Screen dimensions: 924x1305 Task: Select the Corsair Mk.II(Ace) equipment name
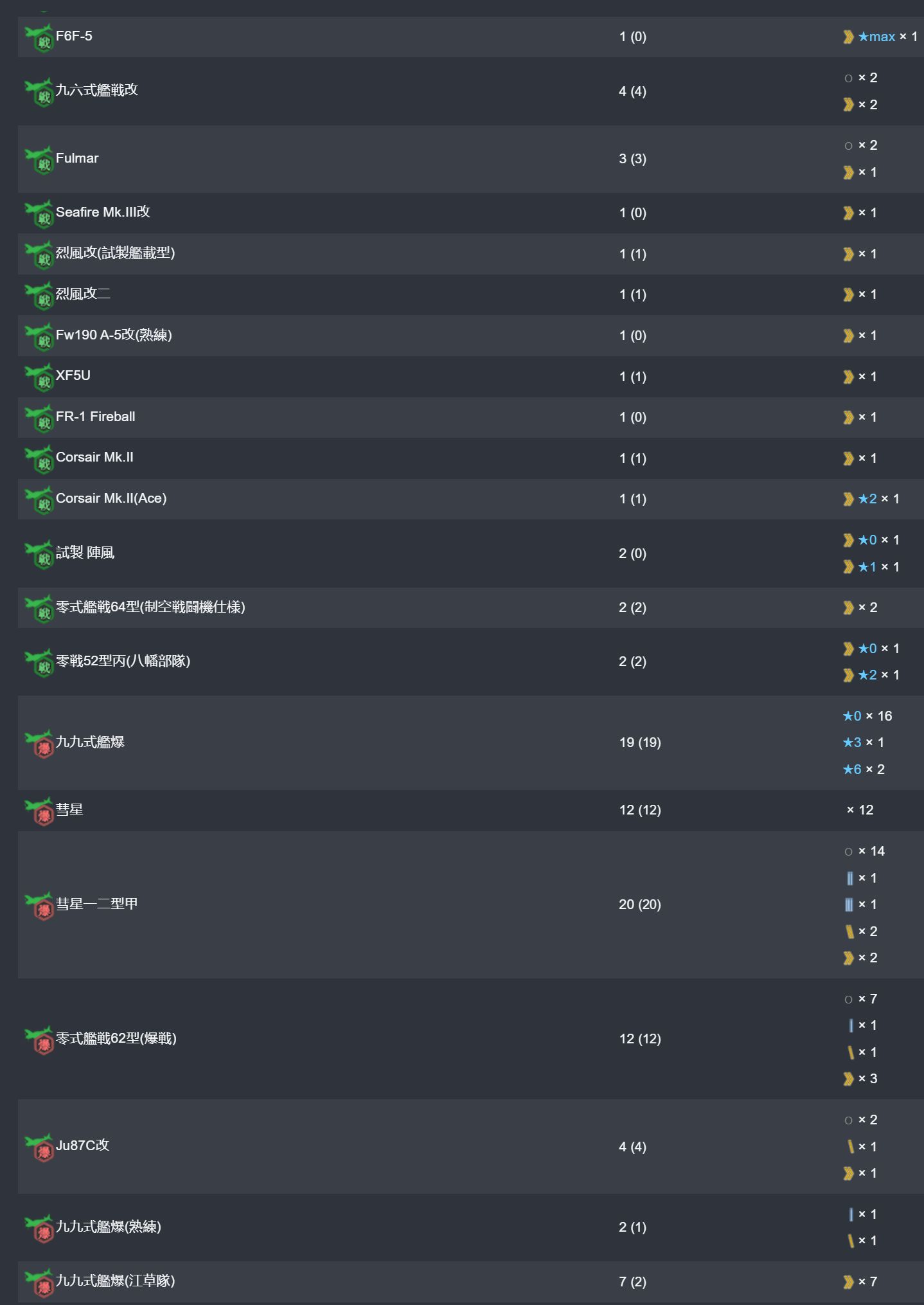click(x=111, y=498)
